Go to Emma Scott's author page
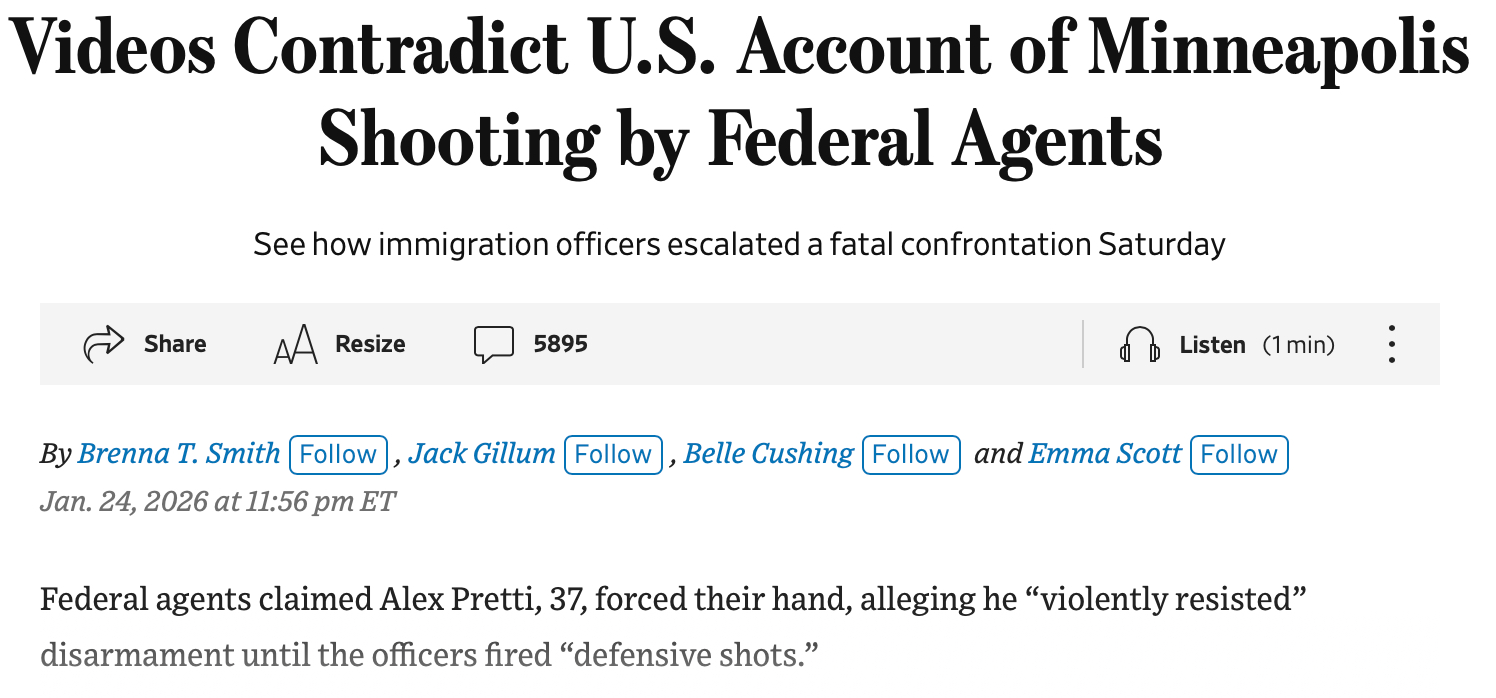 [1105, 454]
